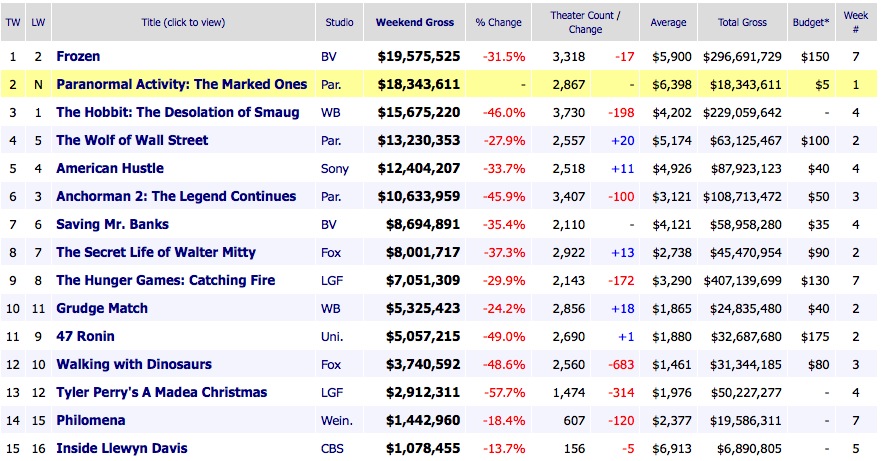The image size is (881, 461).
Task: Open the Inside Llewyn Davis link
Action: pyautogui.click(x=122, y=449)
